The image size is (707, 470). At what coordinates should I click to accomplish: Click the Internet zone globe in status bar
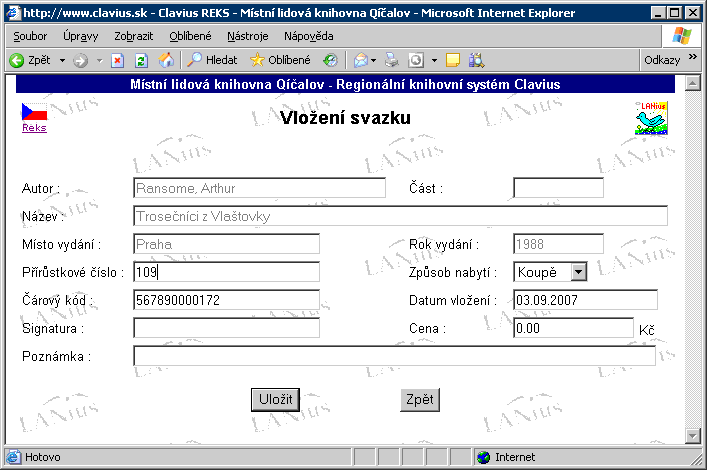[483, 457]
